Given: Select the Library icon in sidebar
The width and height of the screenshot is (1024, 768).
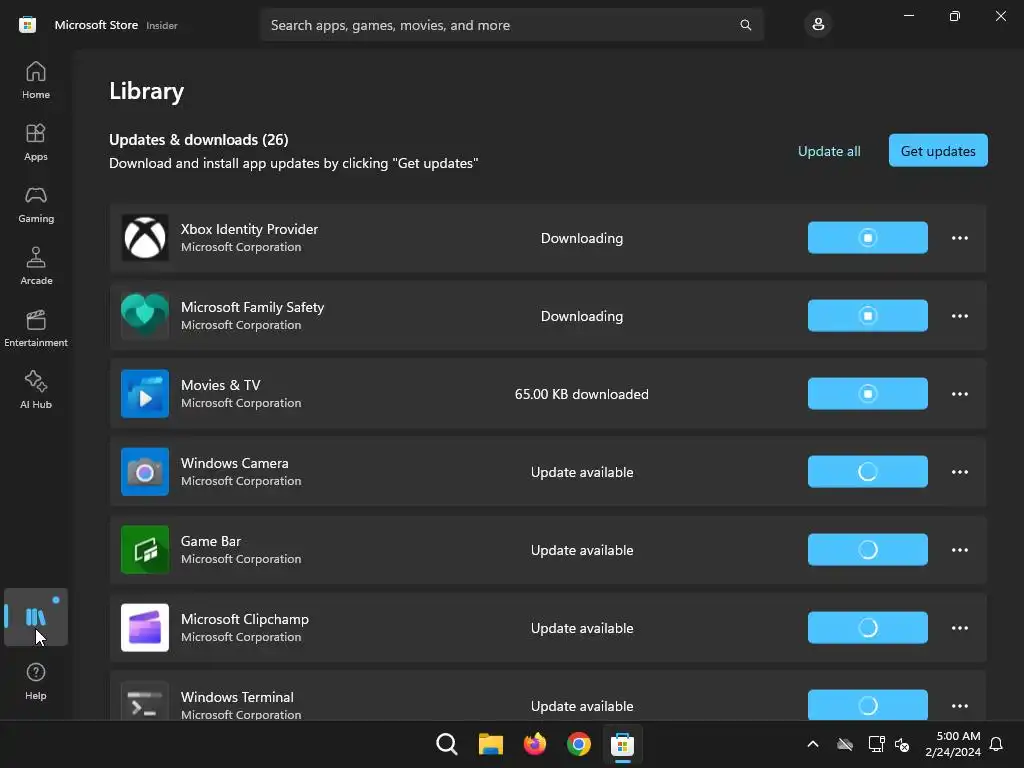Looking at the screenshot, I should (36, 616).
